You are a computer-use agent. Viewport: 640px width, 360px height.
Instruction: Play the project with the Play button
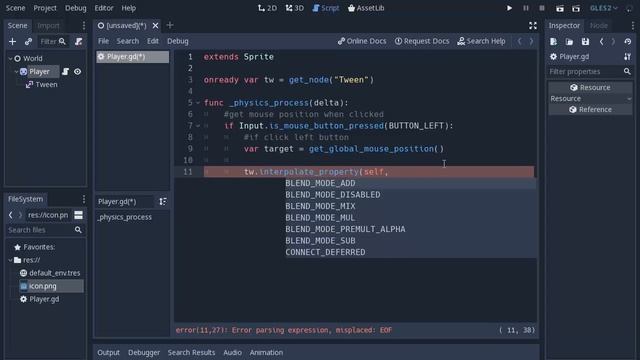coord(509,8)
